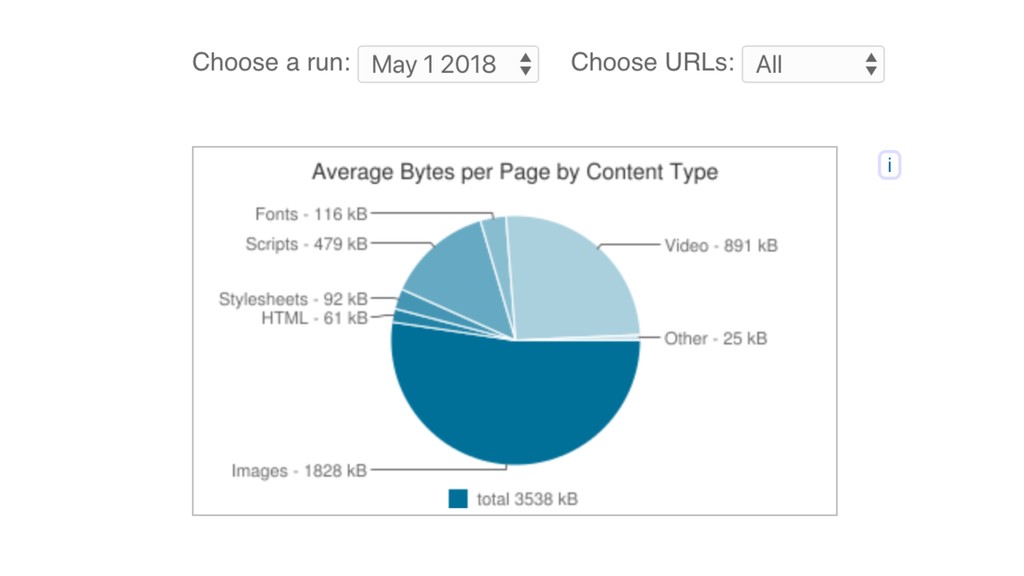Screen dimensions: 1024x576
Task: Click the 'Scripts - 479 kB' label
Action: (x=306, y=244)
